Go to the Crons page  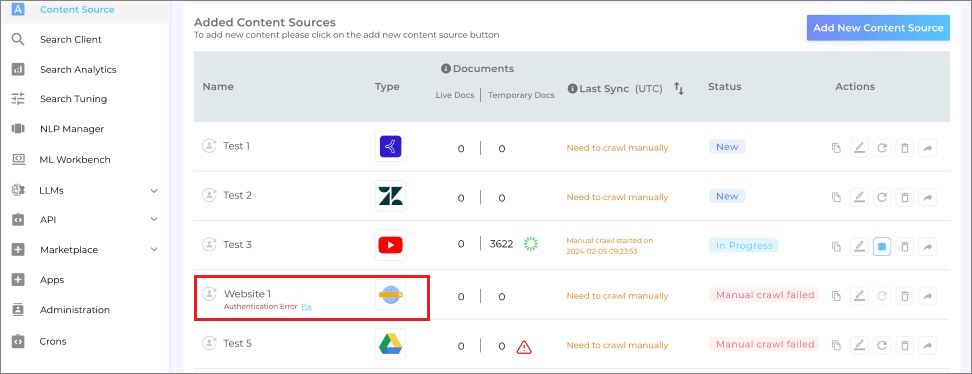click(53, 341)
